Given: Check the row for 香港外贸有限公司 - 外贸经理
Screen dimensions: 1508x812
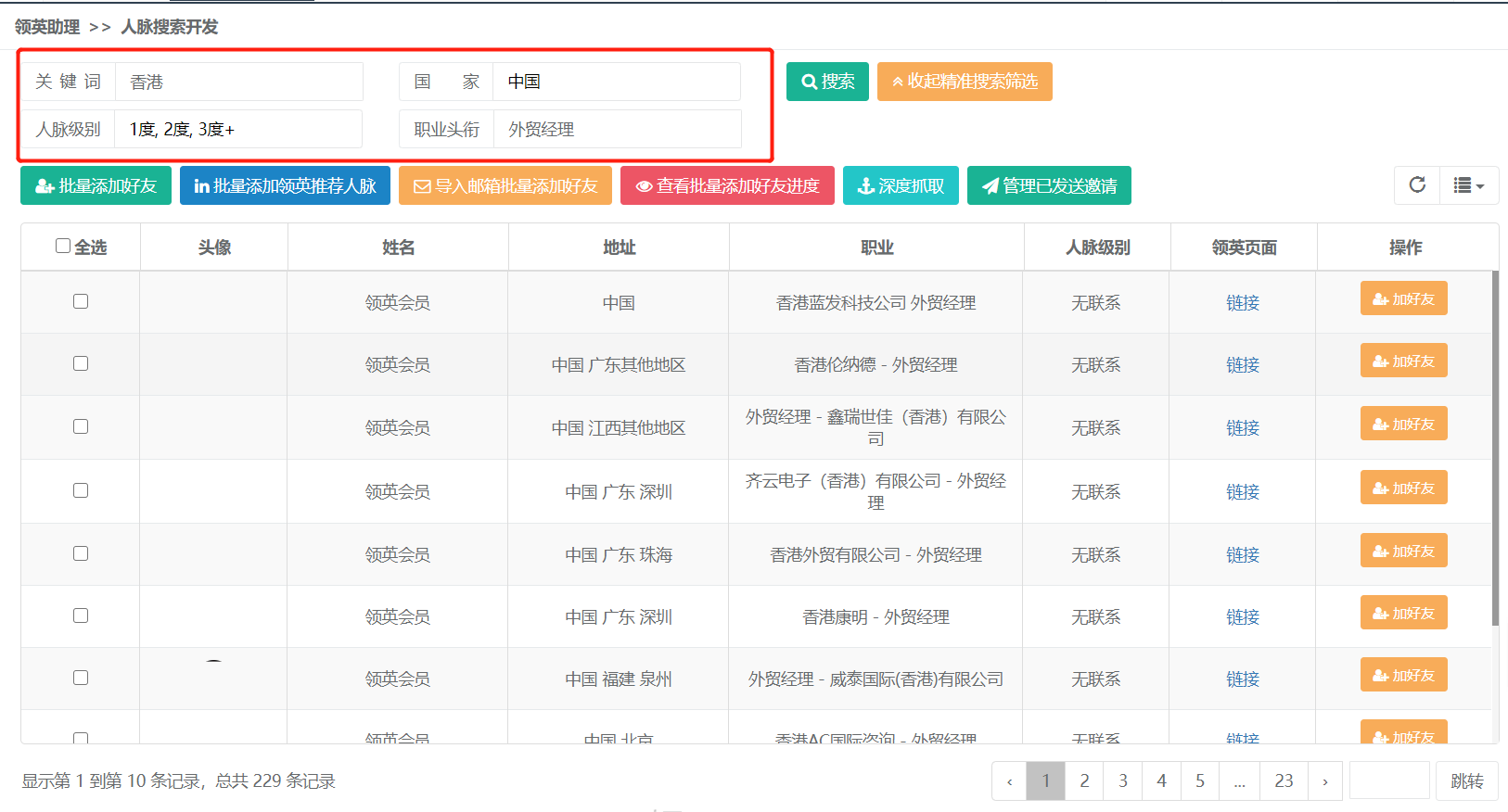Looking at the screenshot, I should tap(81, 553).
